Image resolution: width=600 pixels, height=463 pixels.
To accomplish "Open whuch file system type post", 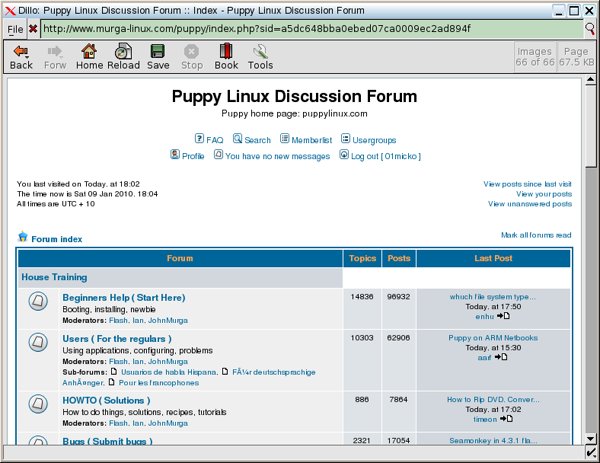I will coord(493,297).
